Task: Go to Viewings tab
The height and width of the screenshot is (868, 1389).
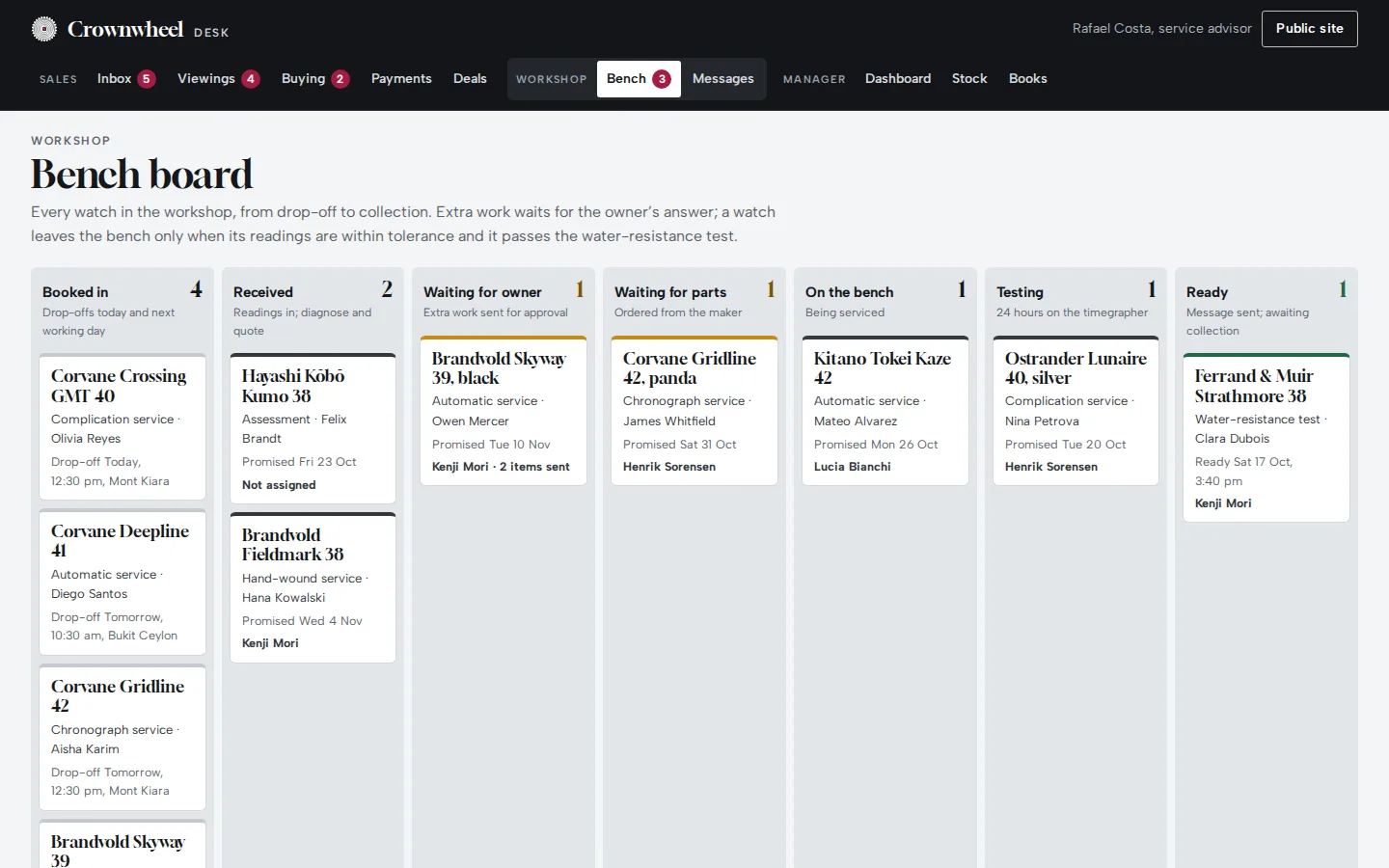Action: coord(218,79)
